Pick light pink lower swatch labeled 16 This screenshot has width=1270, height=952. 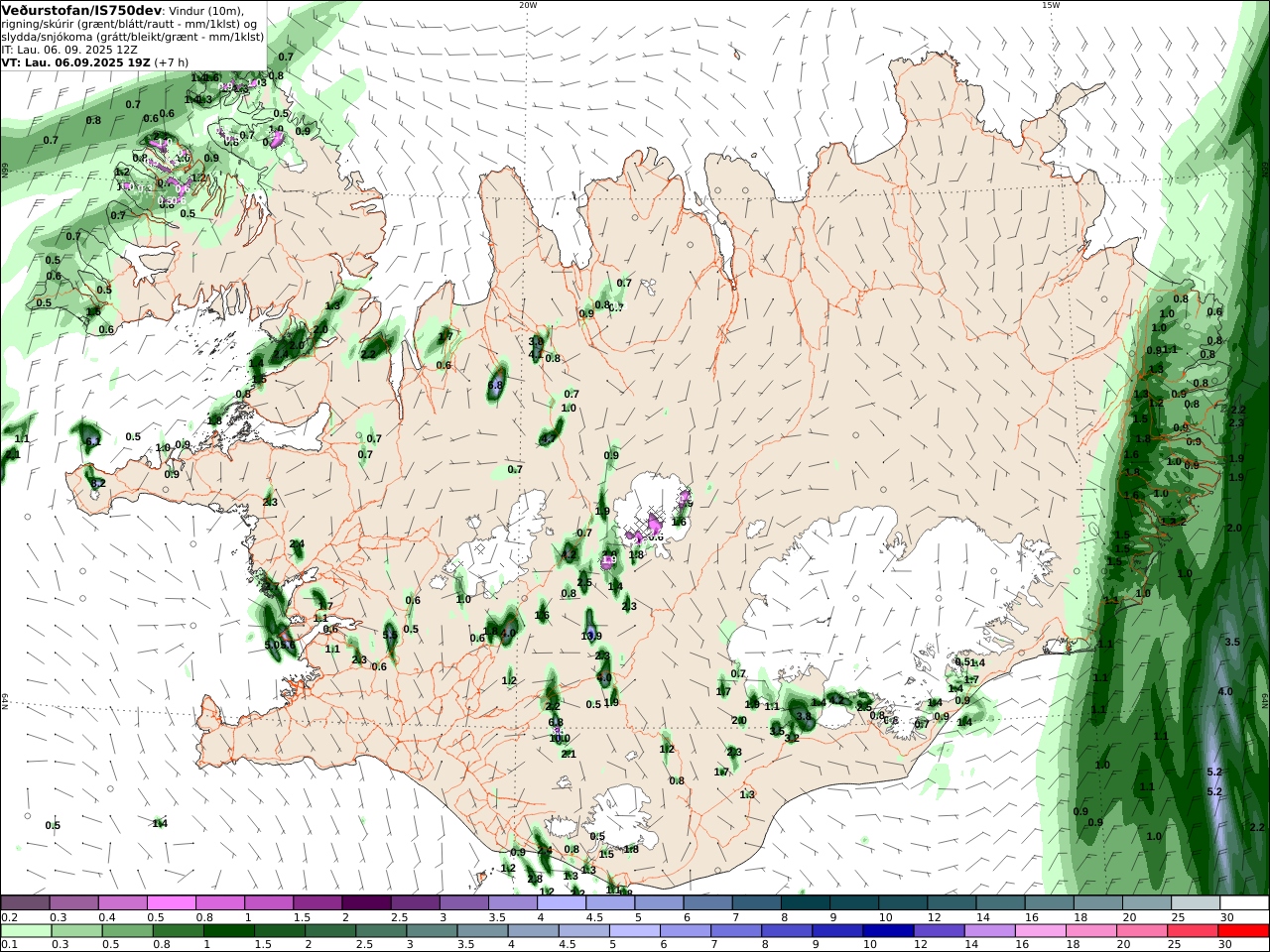[x=1040, y=931]
